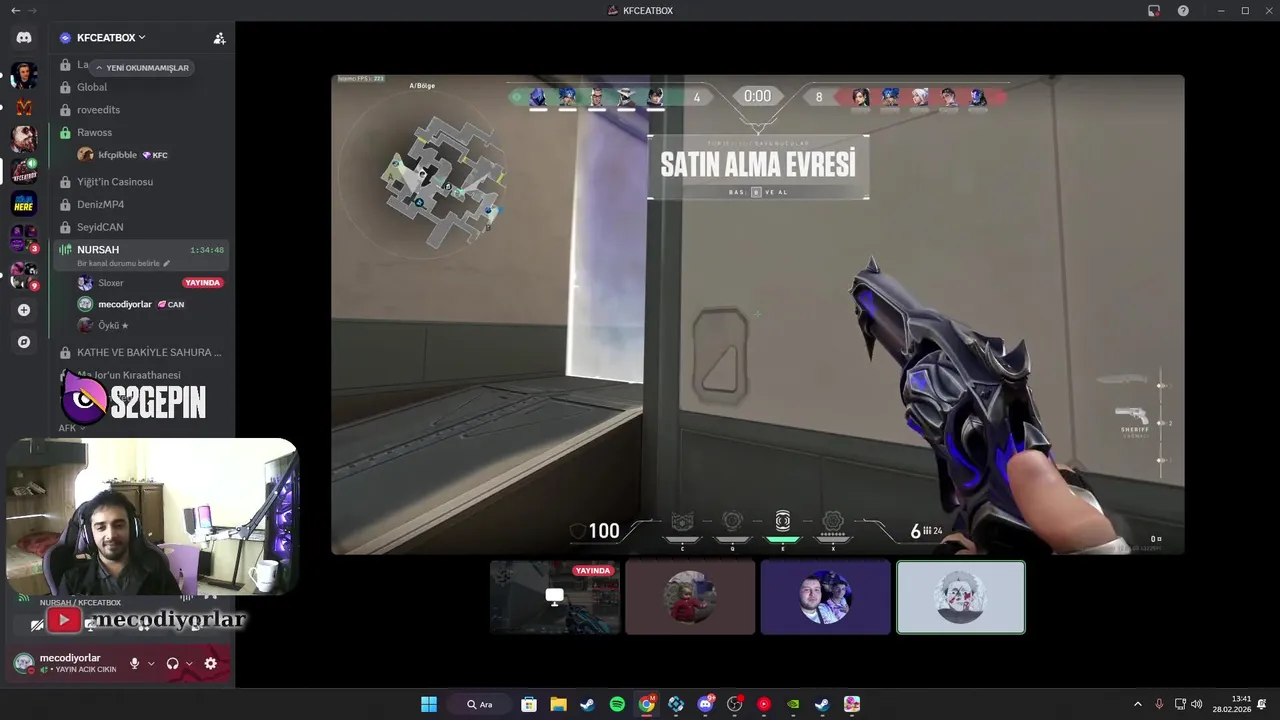
Task: Join the Global voice channel
Action: coord(142,87)
